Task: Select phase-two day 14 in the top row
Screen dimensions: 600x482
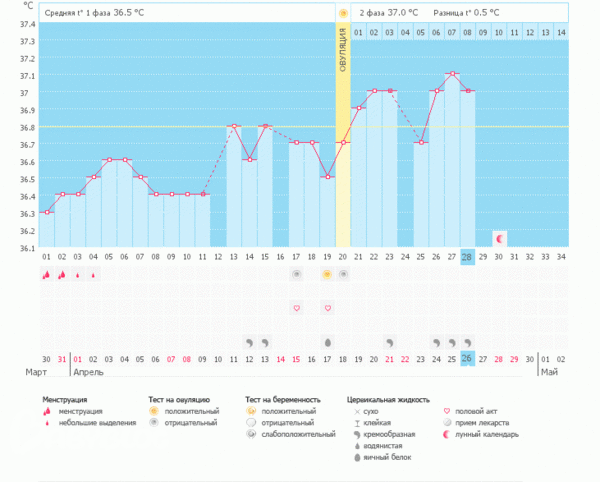Action: click(x=561, y=32)
